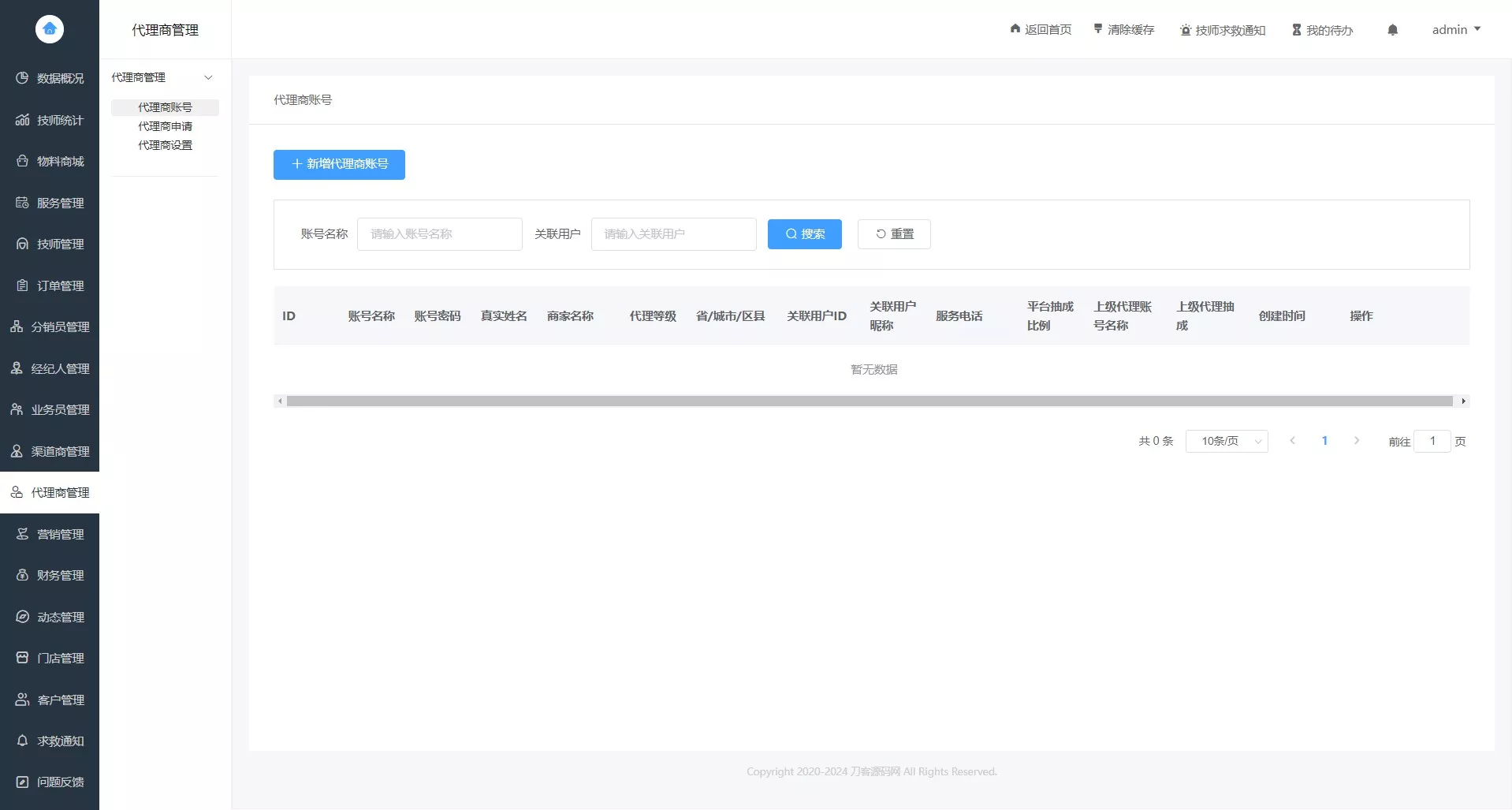Viewport: 1512px width, 810px height.
Task: Click the 财务管理 money bag icon
Action: (x=22, y=575)
